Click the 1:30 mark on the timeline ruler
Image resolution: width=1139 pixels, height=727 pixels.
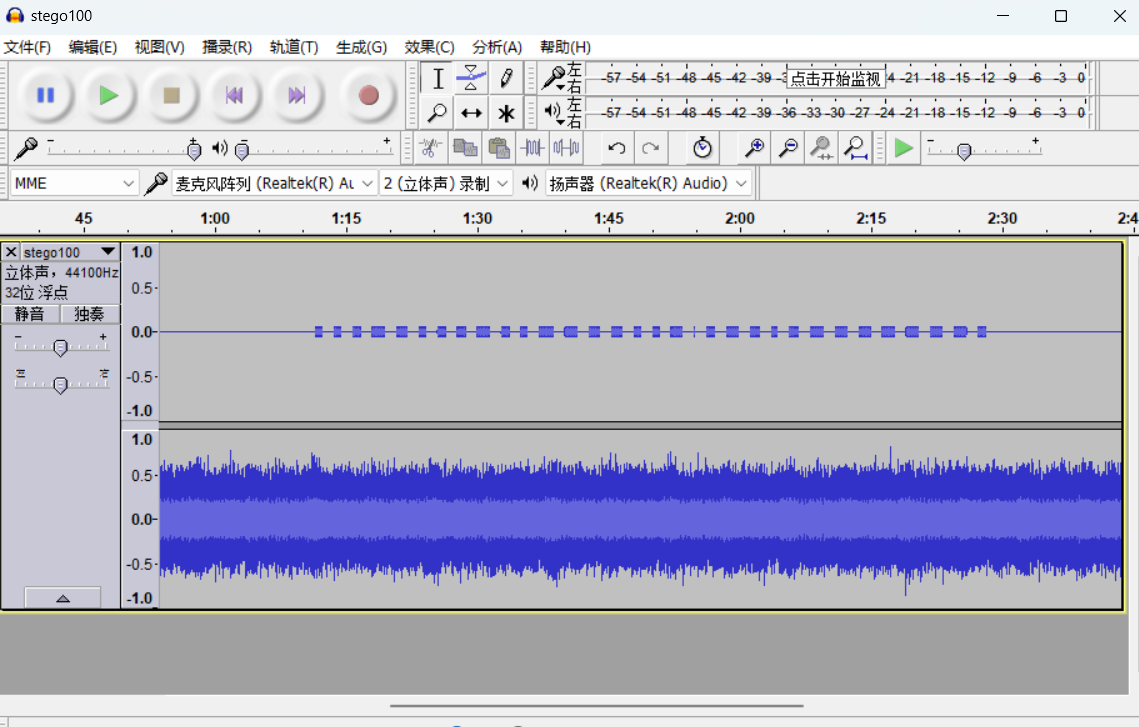477,219
